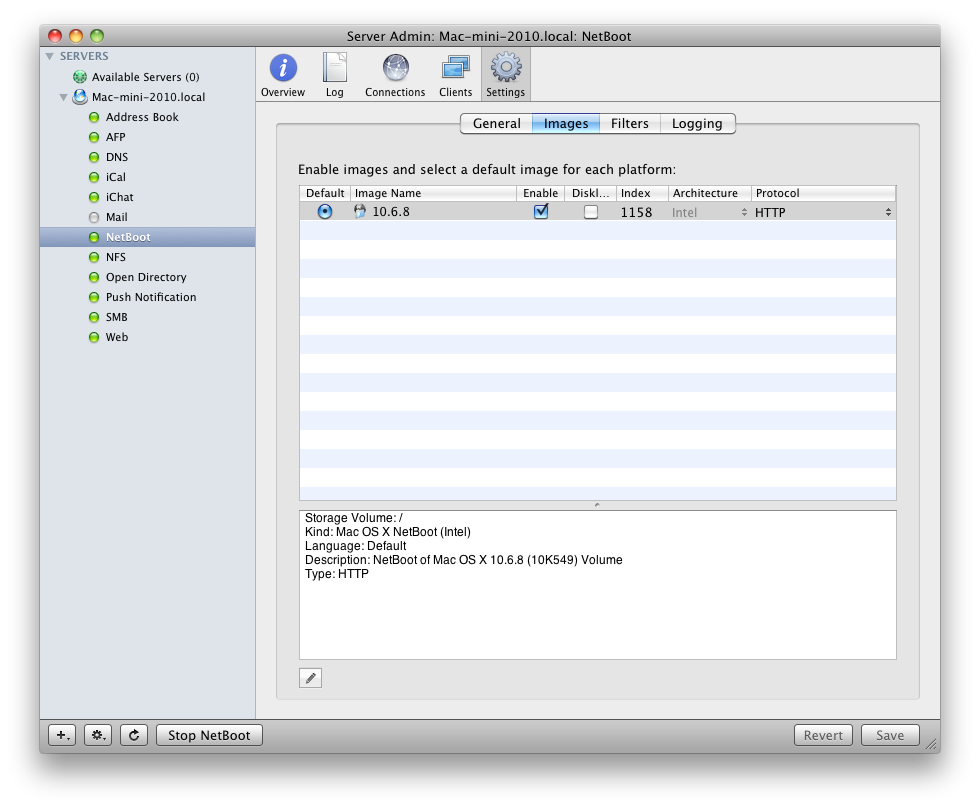Click the Stop NetBoot button
Viewport: 980px width, 808px height.
tap(209, 735)
